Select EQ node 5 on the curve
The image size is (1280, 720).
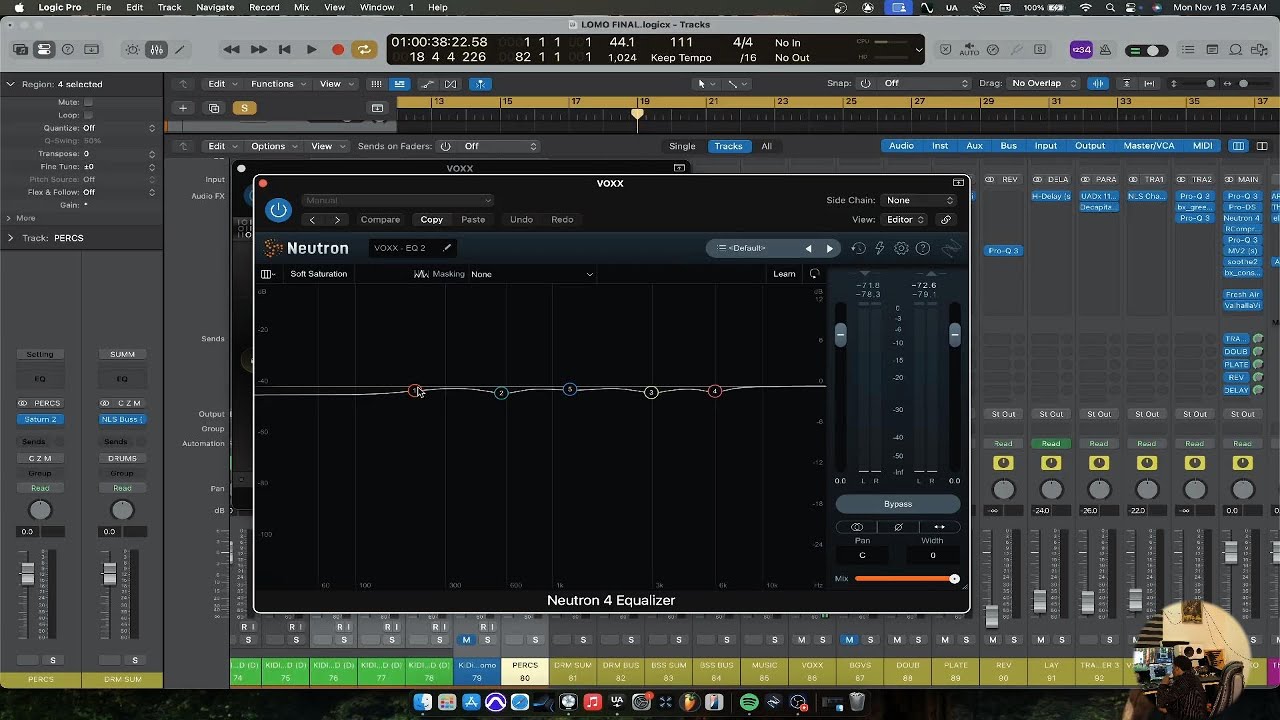point(569,389)
